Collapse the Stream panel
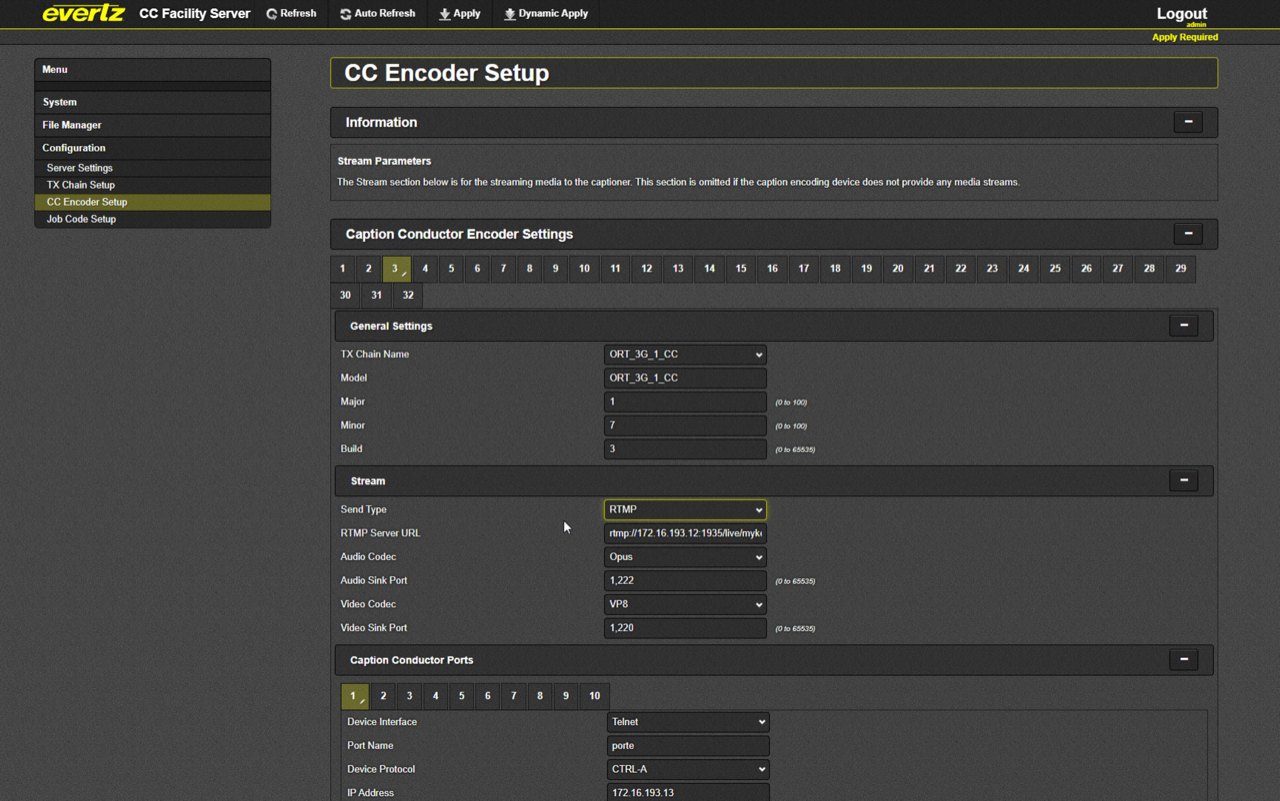Image resolution: width=1280 pixels, height=801 pixels. (x=1184, y=481)
